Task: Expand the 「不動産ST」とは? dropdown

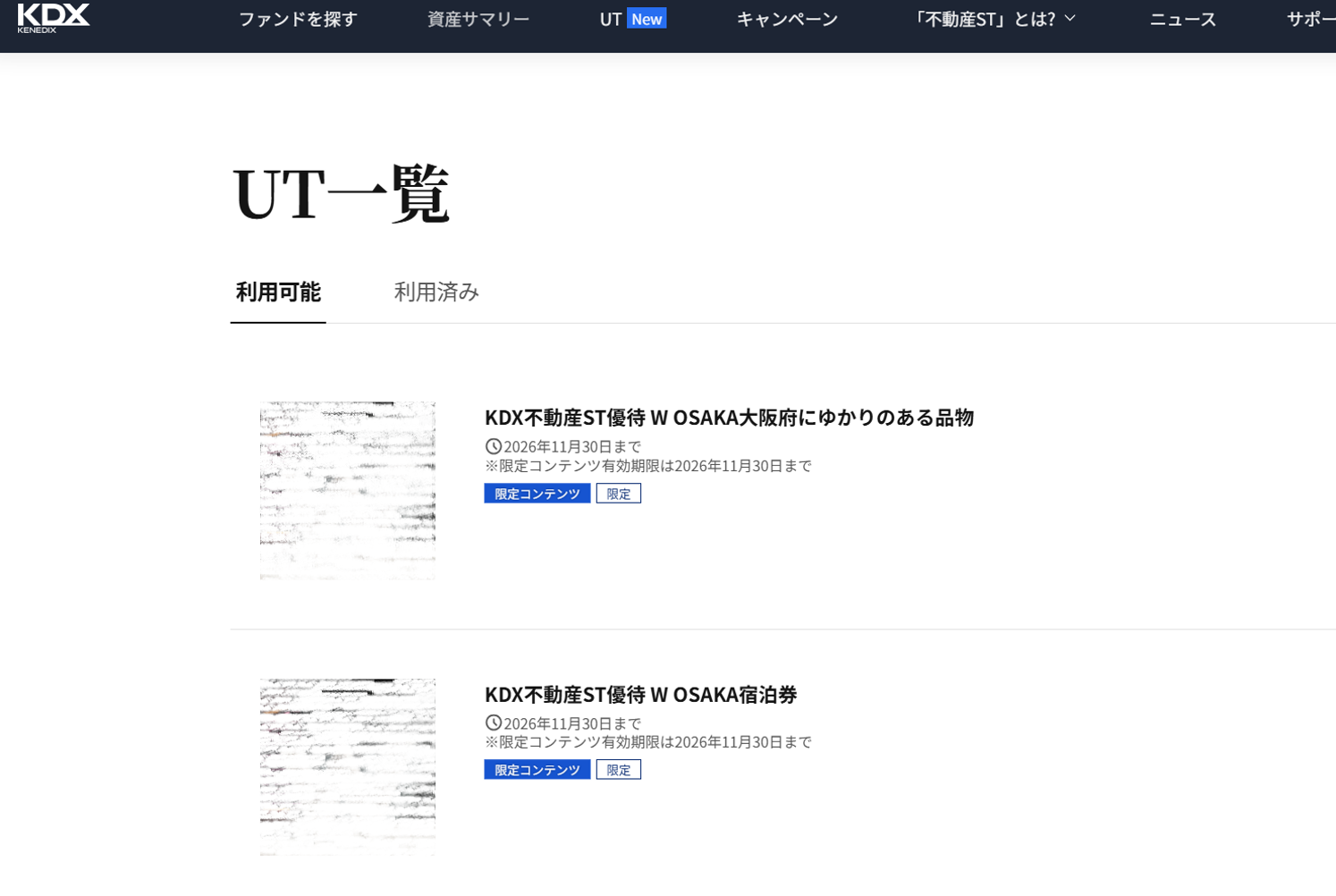Action: 993,19
